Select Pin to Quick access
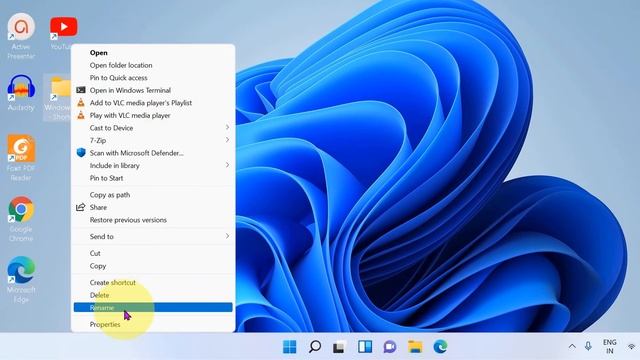The height and width of the screenshot is (360, 640). [153, 78]
